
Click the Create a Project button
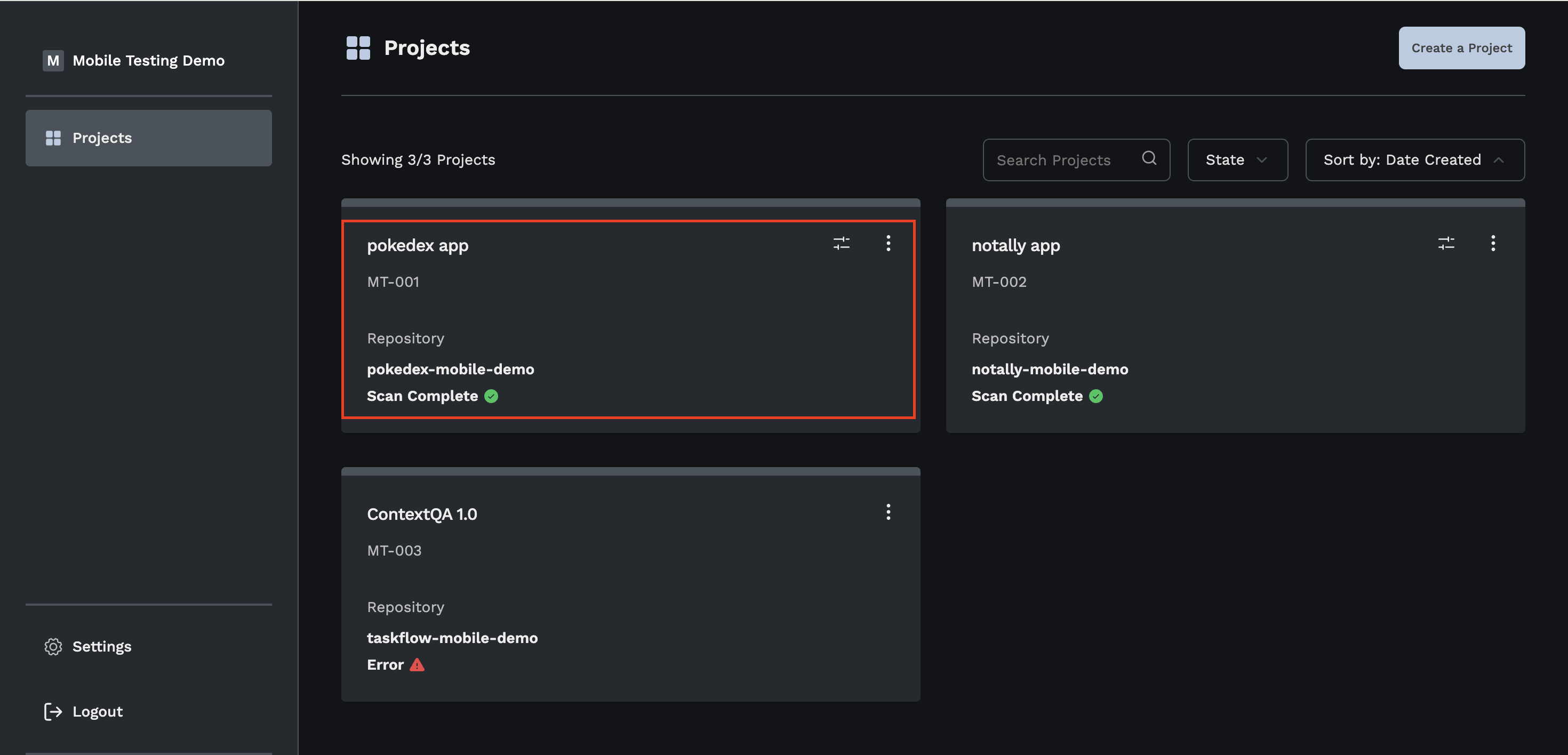point(1461,48)
